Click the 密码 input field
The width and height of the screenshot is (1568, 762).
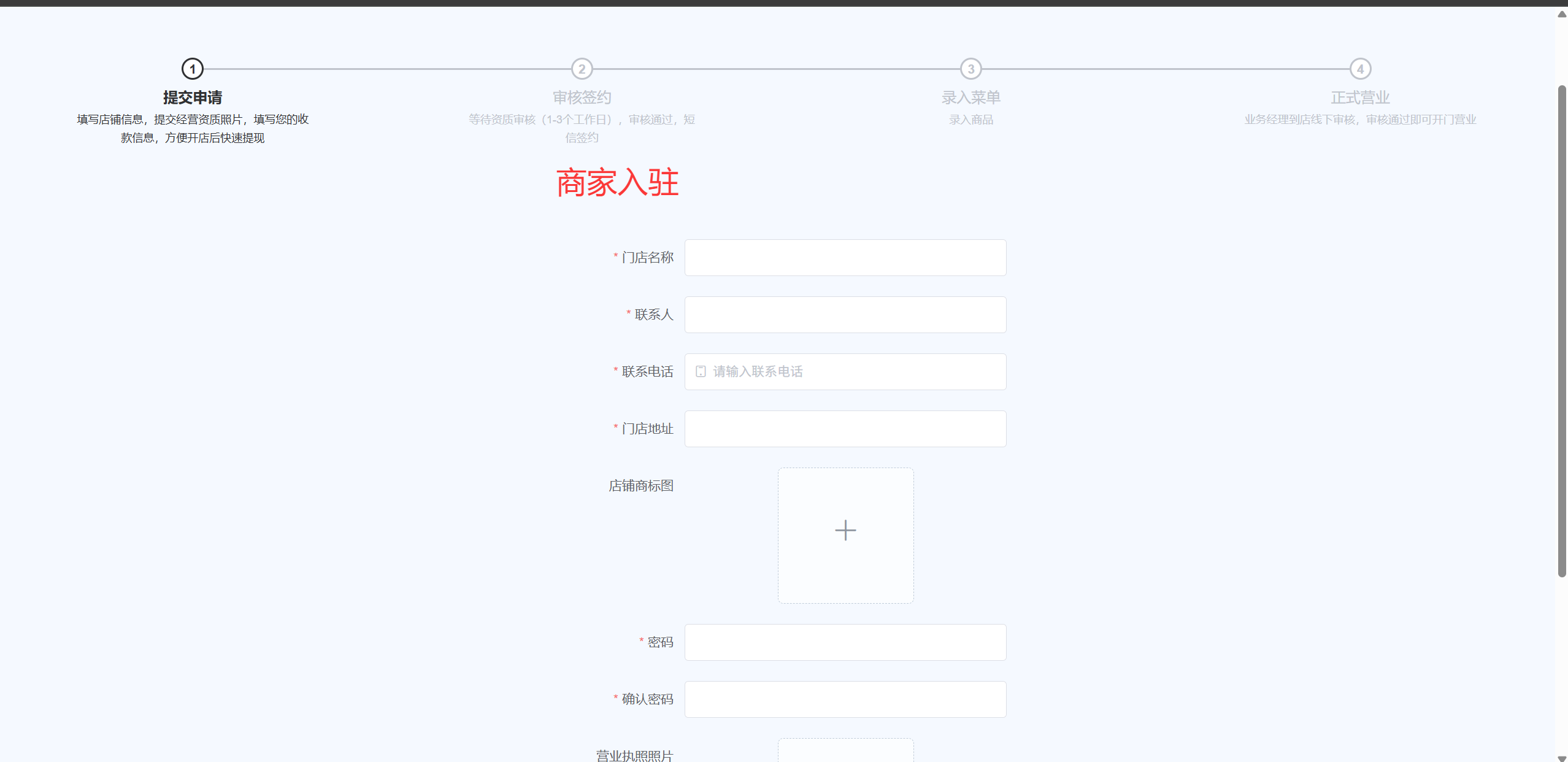[845, 642]
